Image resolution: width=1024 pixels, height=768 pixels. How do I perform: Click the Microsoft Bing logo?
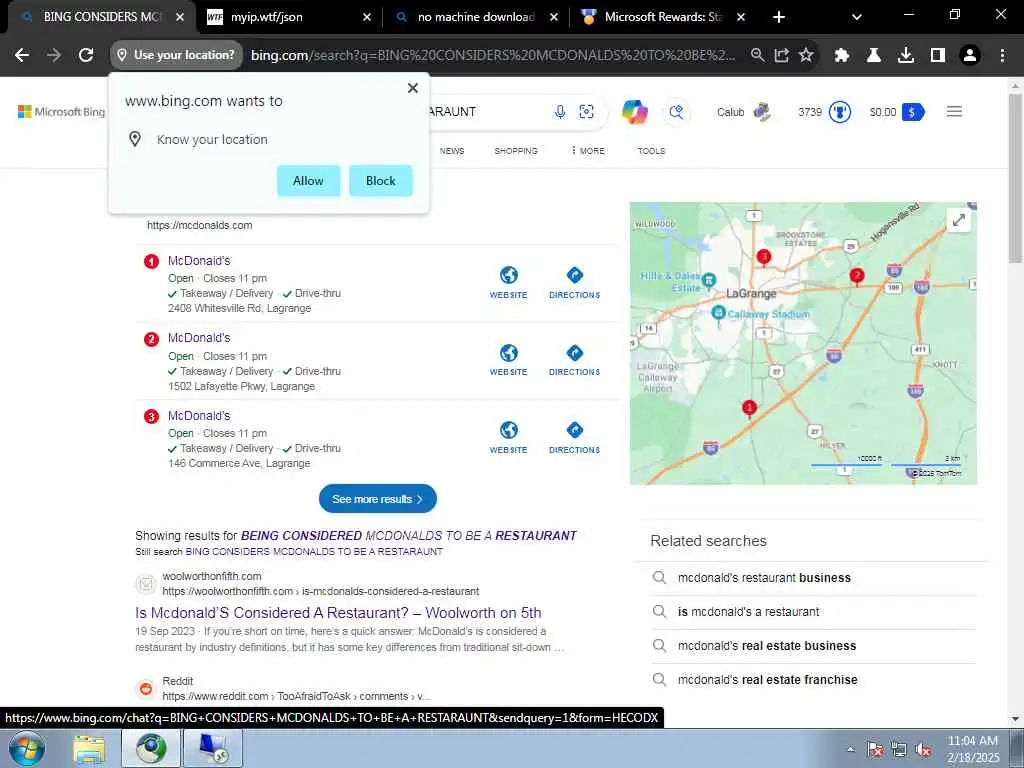[61, 112]
